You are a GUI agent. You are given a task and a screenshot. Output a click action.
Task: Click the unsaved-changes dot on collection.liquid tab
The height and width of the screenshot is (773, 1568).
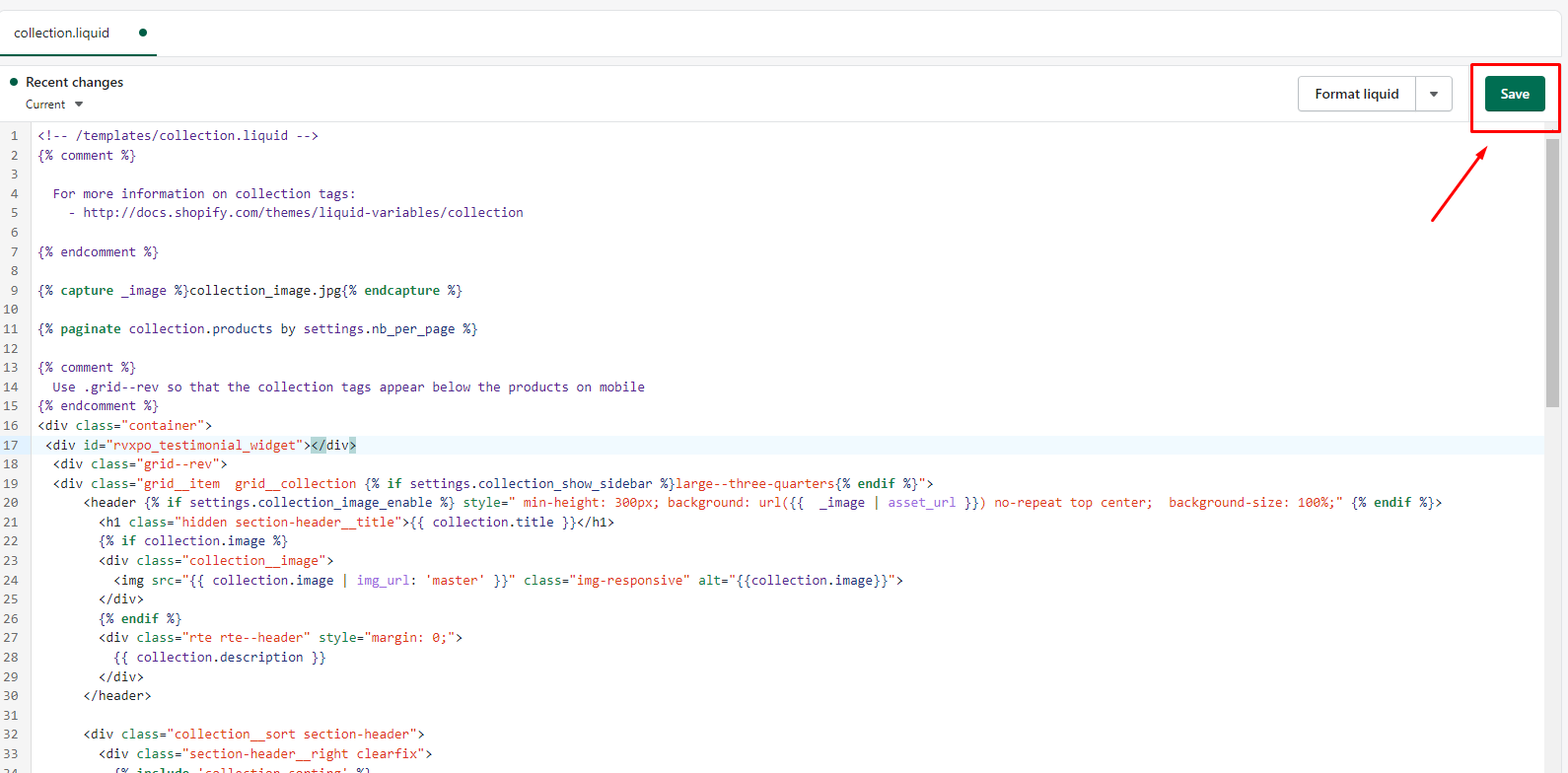143,33
